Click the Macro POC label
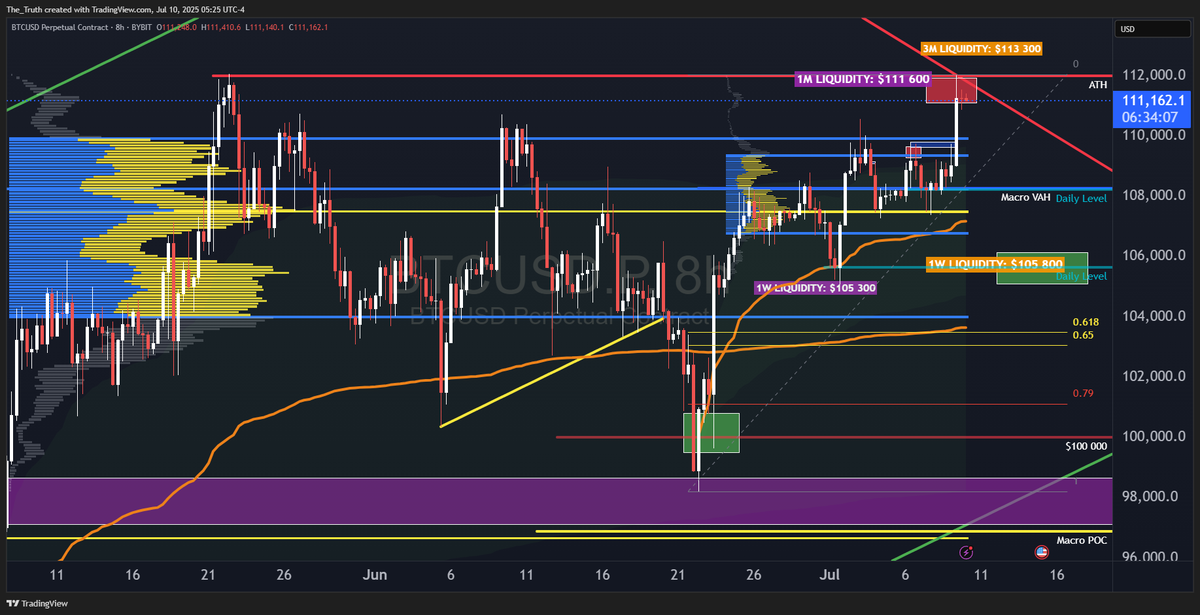This screenshot has height=615, width=1200. pos(1081,540)
